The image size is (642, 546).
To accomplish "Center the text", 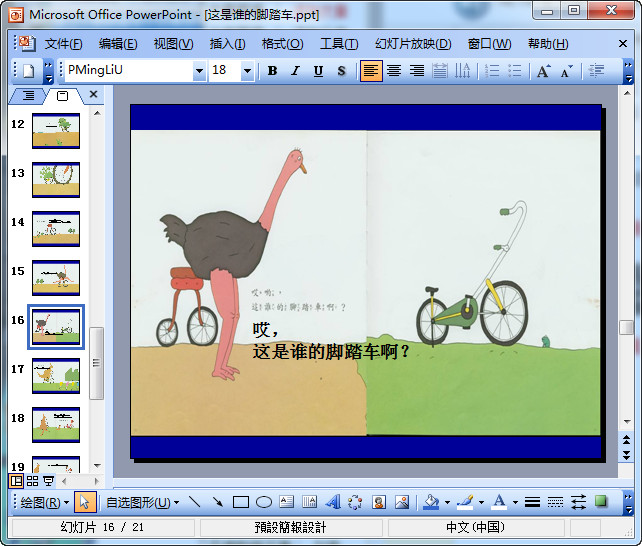I will pyautogui.click(x=394, y=71).
